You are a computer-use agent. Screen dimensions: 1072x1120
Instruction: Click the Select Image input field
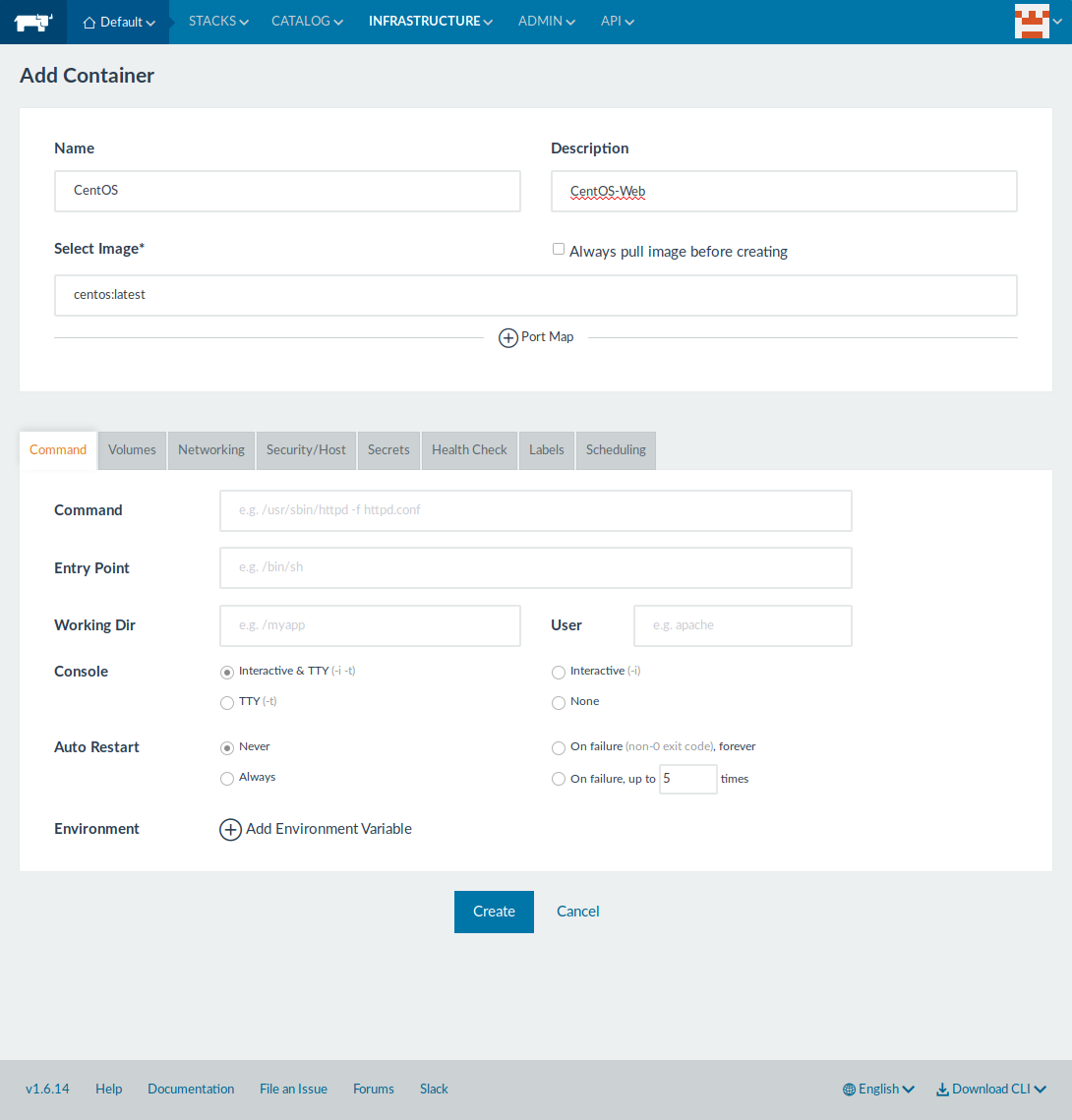tap(535, 295)
